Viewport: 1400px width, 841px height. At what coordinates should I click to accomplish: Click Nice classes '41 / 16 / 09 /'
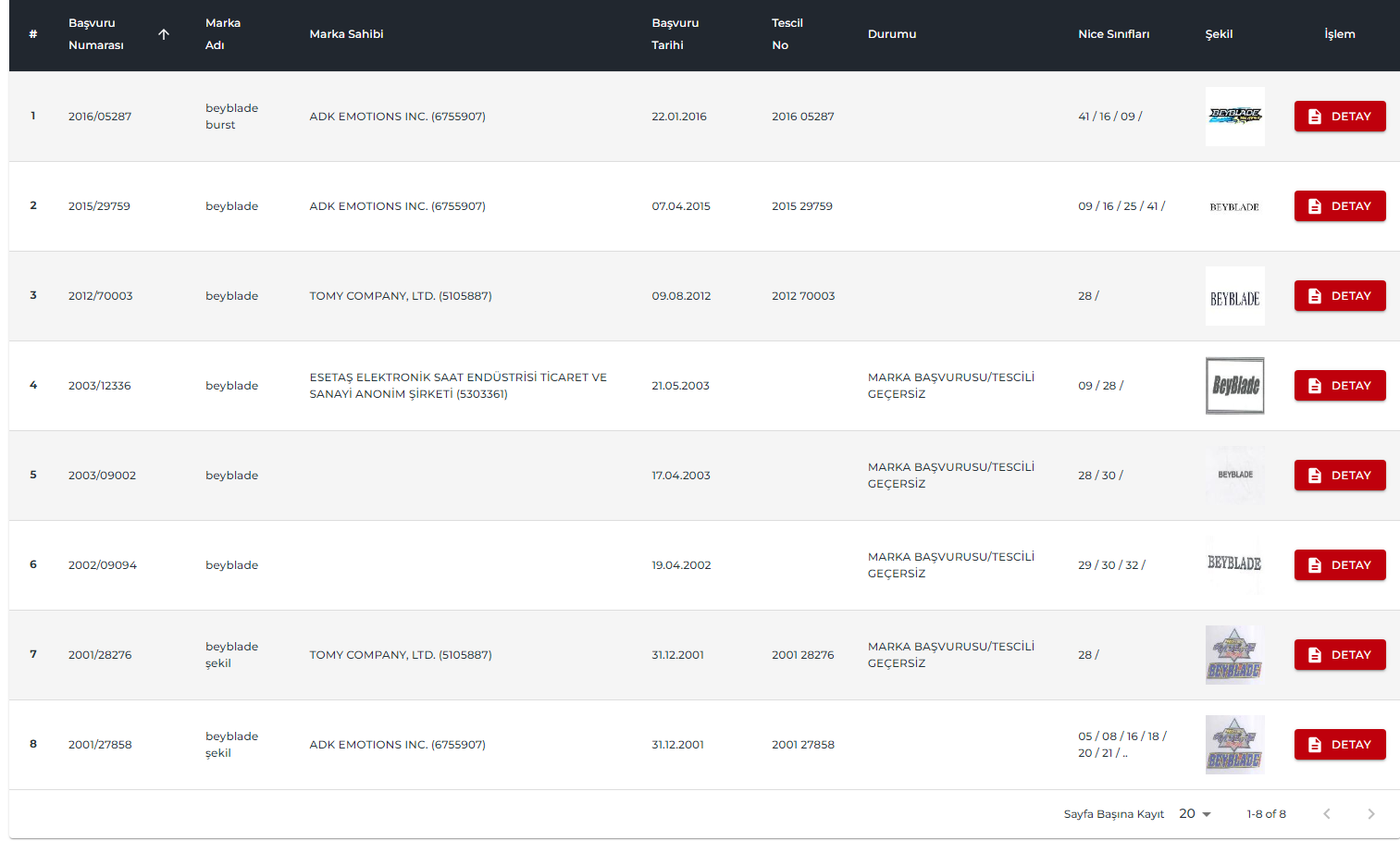click(1110, 117)
